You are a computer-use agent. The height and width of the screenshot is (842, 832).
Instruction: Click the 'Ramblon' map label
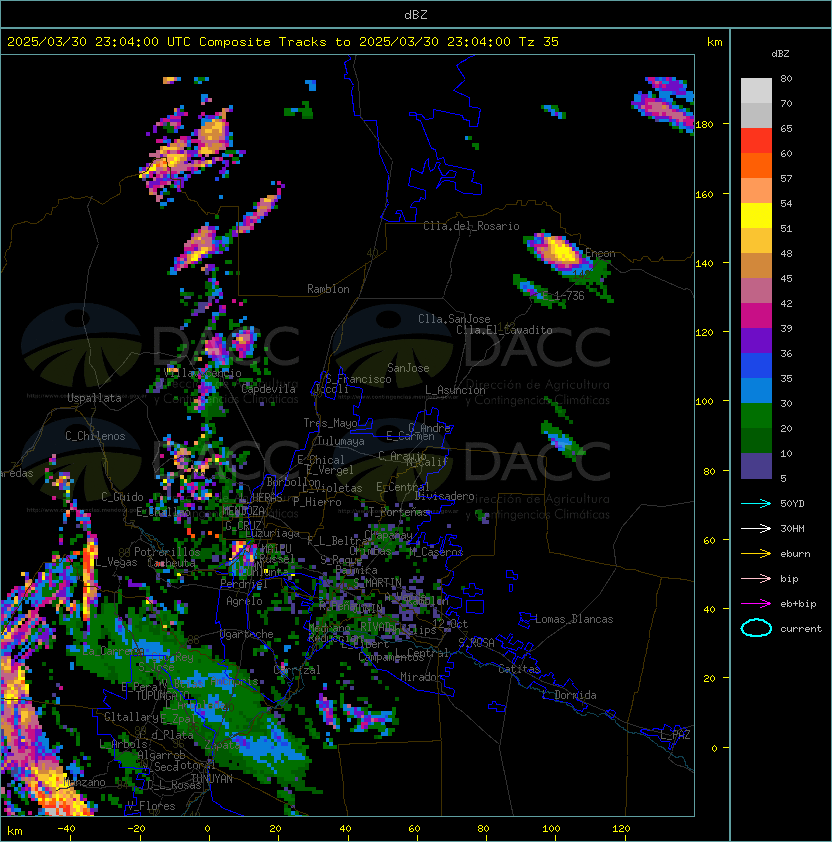(328, 289)
